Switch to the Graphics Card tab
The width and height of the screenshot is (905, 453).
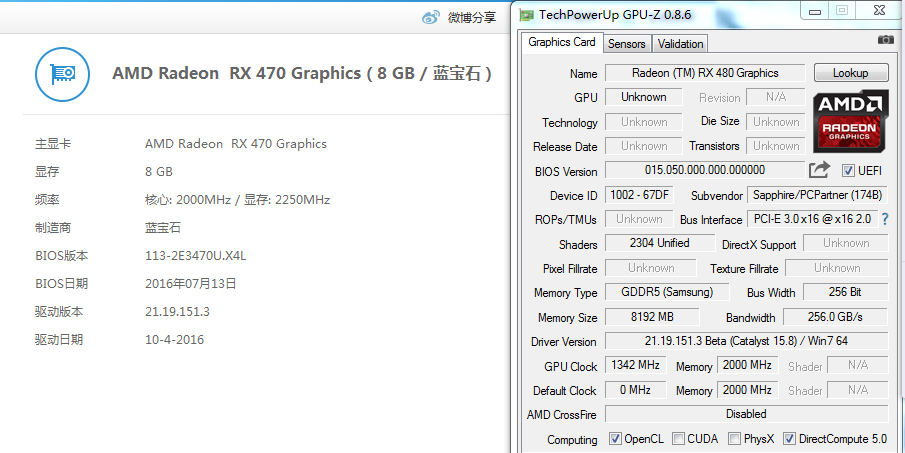tap(562, 42)
